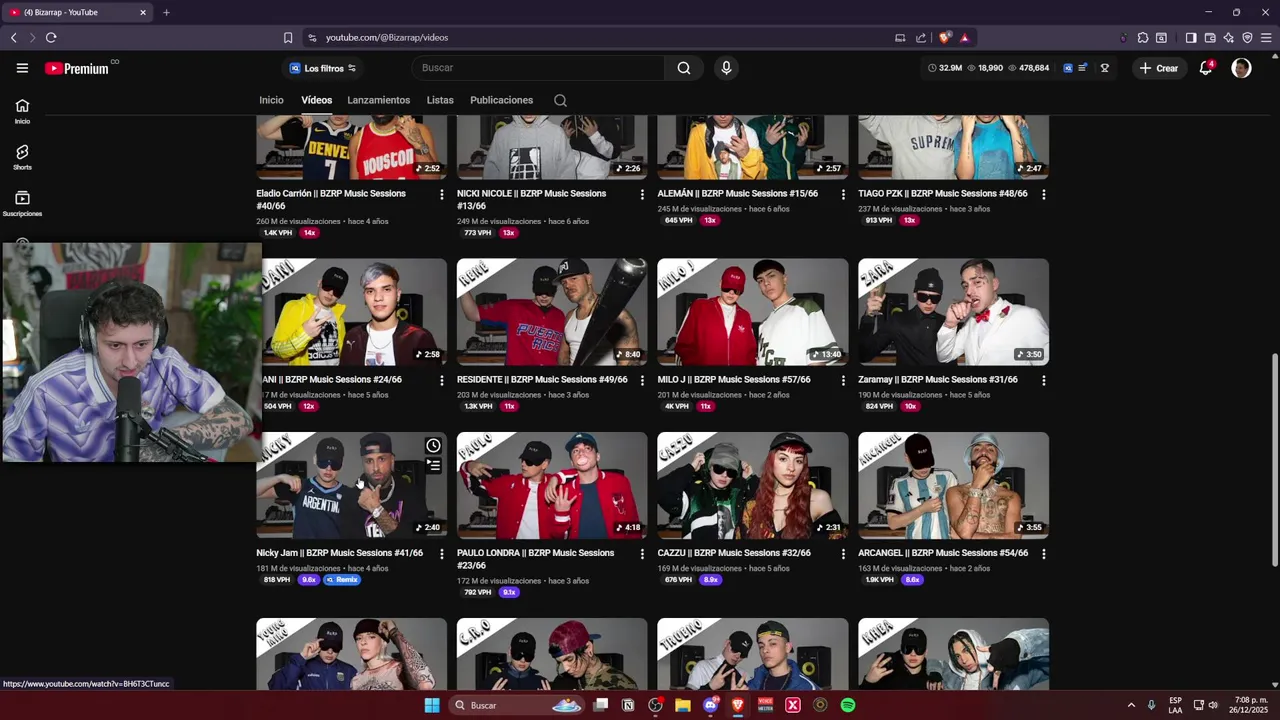Open Notion from the taskbar
The image size is (1280, 720).
point(628,705)
